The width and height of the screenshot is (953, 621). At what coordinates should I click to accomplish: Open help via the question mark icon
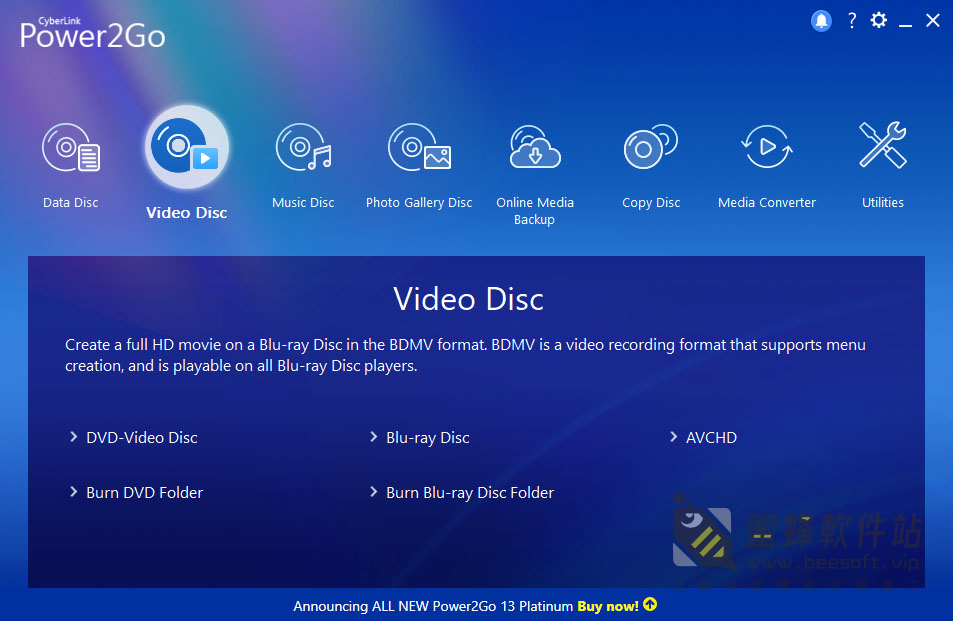(852, 21)
